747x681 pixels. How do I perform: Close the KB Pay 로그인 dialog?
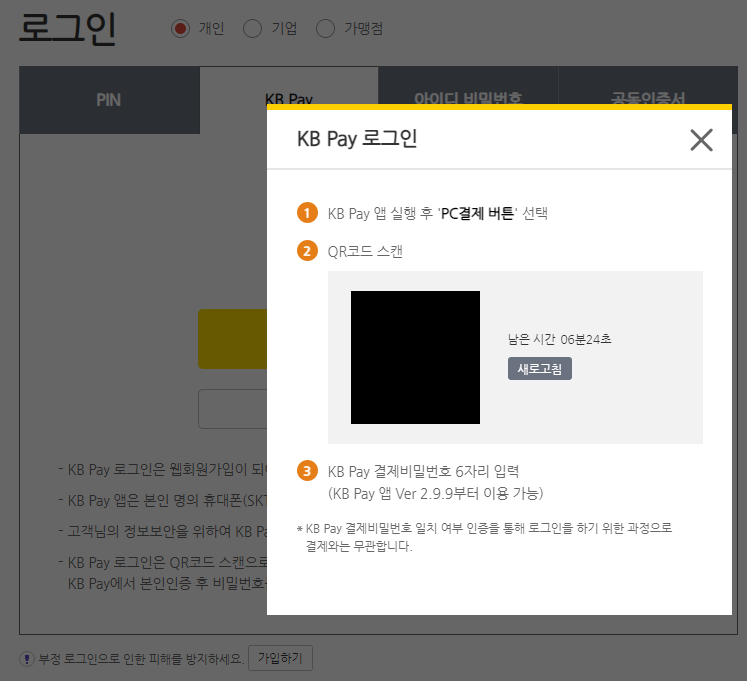[x=701, y=140]
